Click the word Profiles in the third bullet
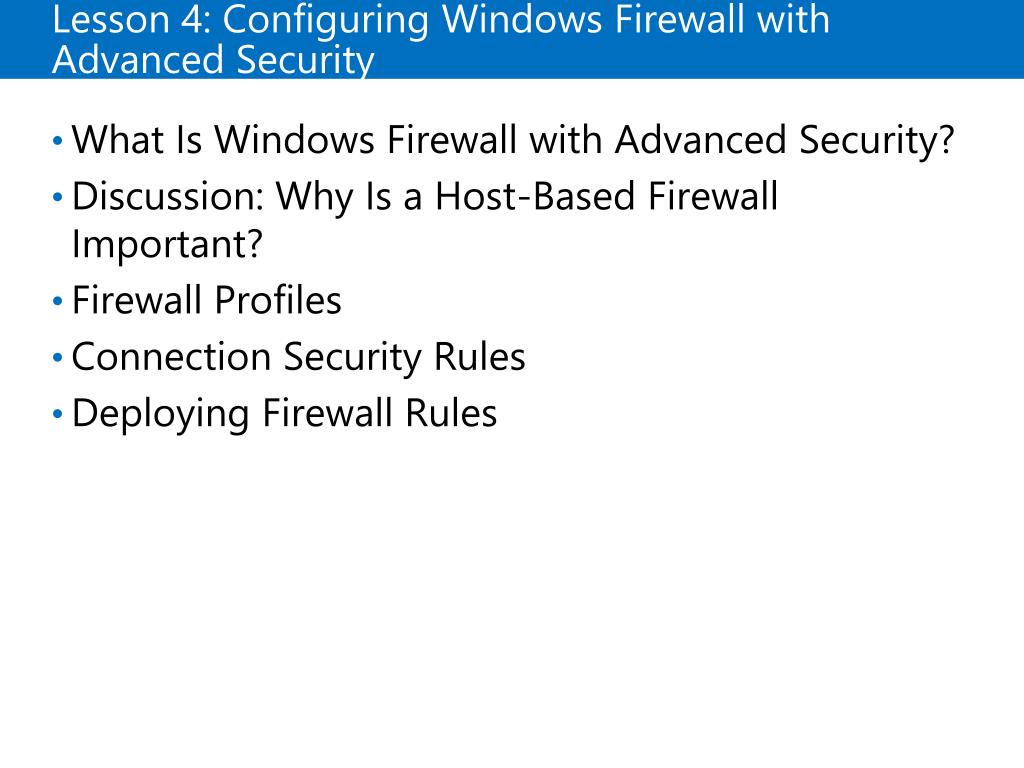 point(278,300)
